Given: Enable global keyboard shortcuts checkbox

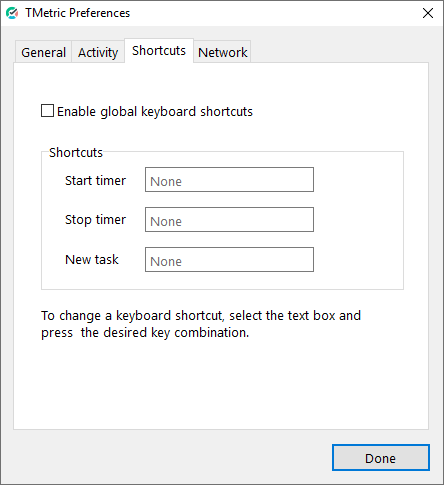Looking at the screenshot, I should [47, 111].
